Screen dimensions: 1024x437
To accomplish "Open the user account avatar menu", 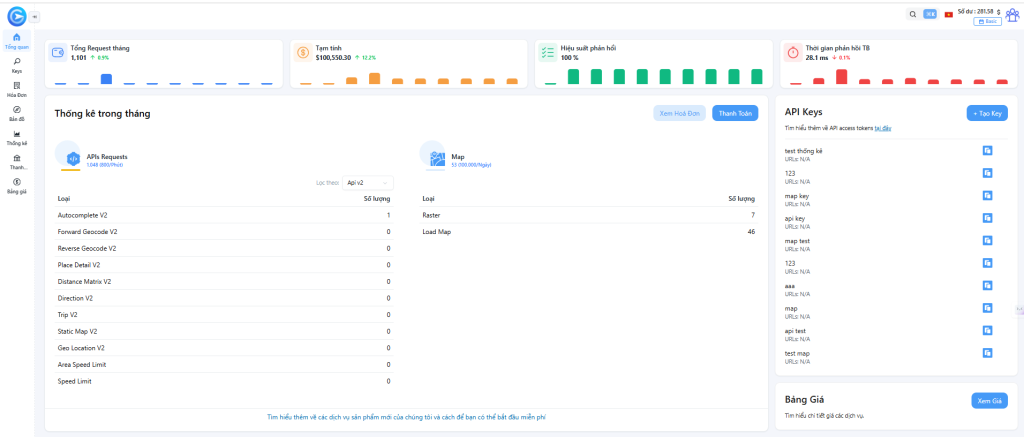I will pyautogui.click(x=1012, y=14).
